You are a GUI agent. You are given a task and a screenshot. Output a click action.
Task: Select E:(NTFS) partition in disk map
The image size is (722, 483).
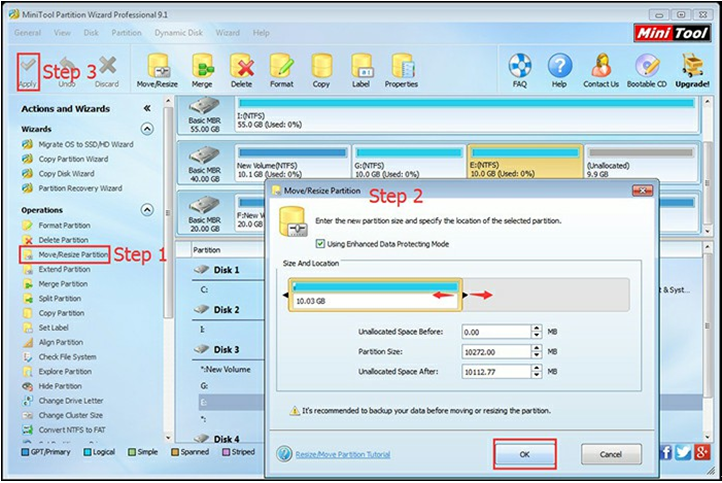tap(525, 161)
